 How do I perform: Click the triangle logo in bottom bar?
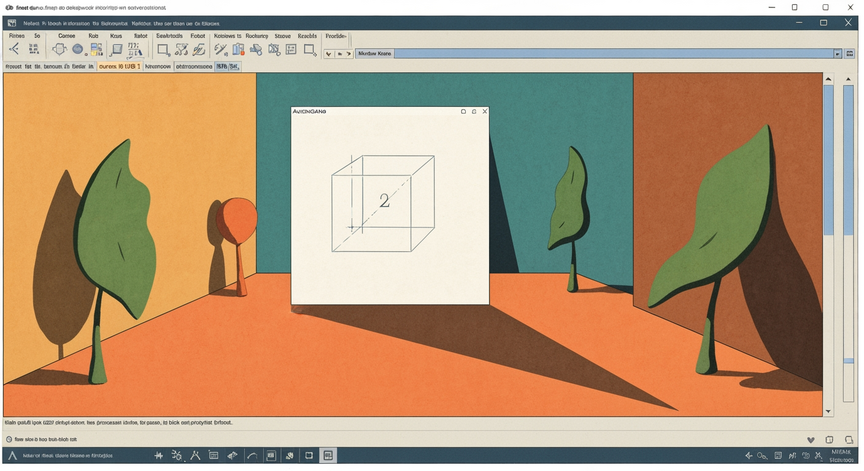(13, 456)
